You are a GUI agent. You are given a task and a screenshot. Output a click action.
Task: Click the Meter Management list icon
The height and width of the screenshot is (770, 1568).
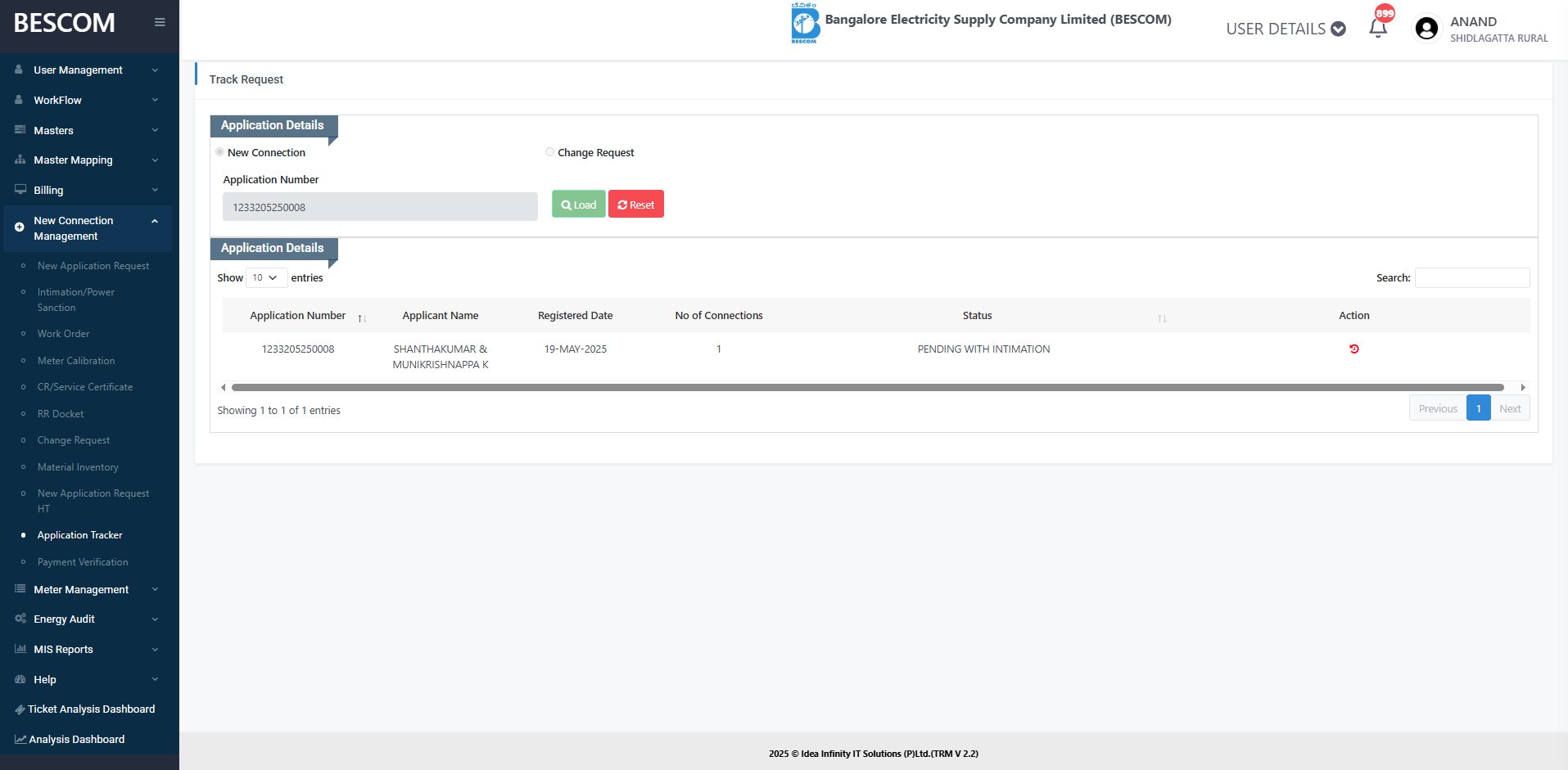point(20,589)
